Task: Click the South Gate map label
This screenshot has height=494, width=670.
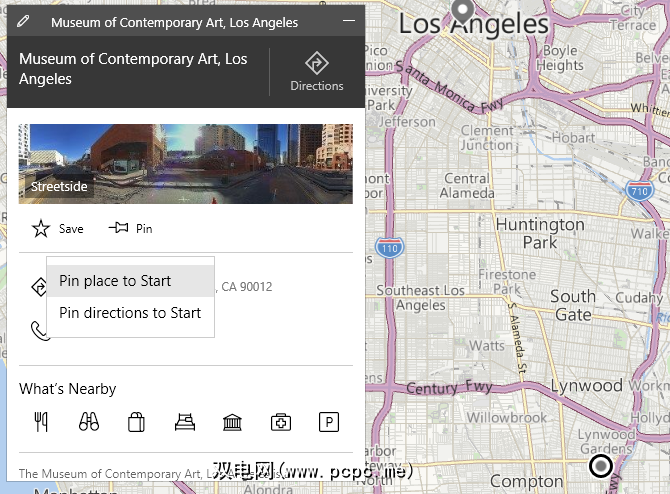Action: pos(573,306)
